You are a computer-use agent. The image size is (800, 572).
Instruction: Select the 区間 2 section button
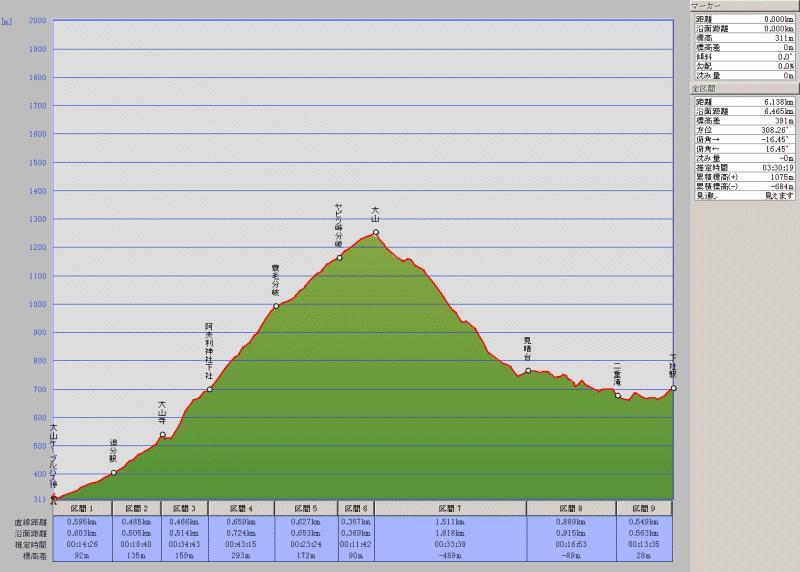pos(137,508)
